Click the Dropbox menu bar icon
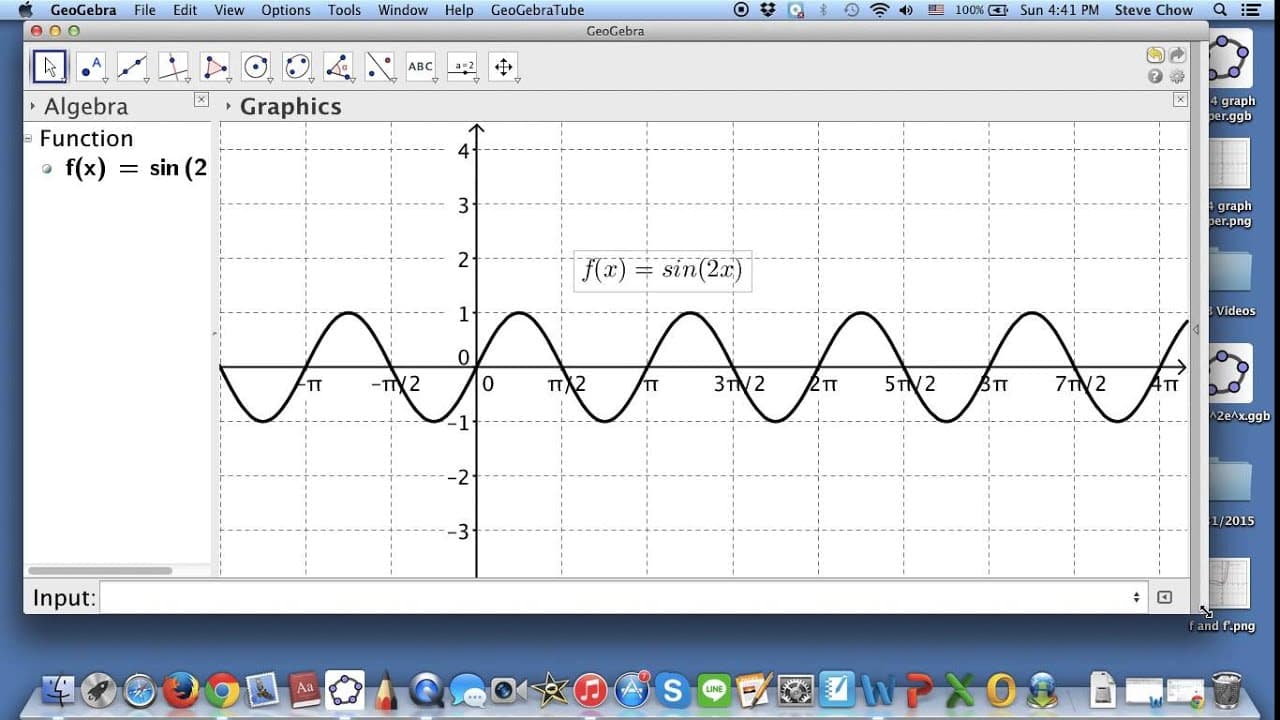1280x720 pixels. pos(768,10)
